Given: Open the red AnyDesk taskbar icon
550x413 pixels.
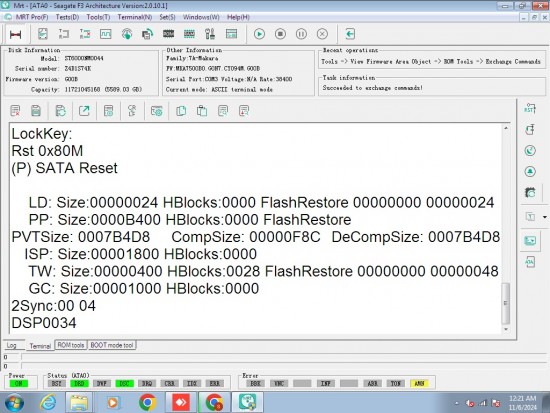Looking at the screenshot, I should click(181, 402).
